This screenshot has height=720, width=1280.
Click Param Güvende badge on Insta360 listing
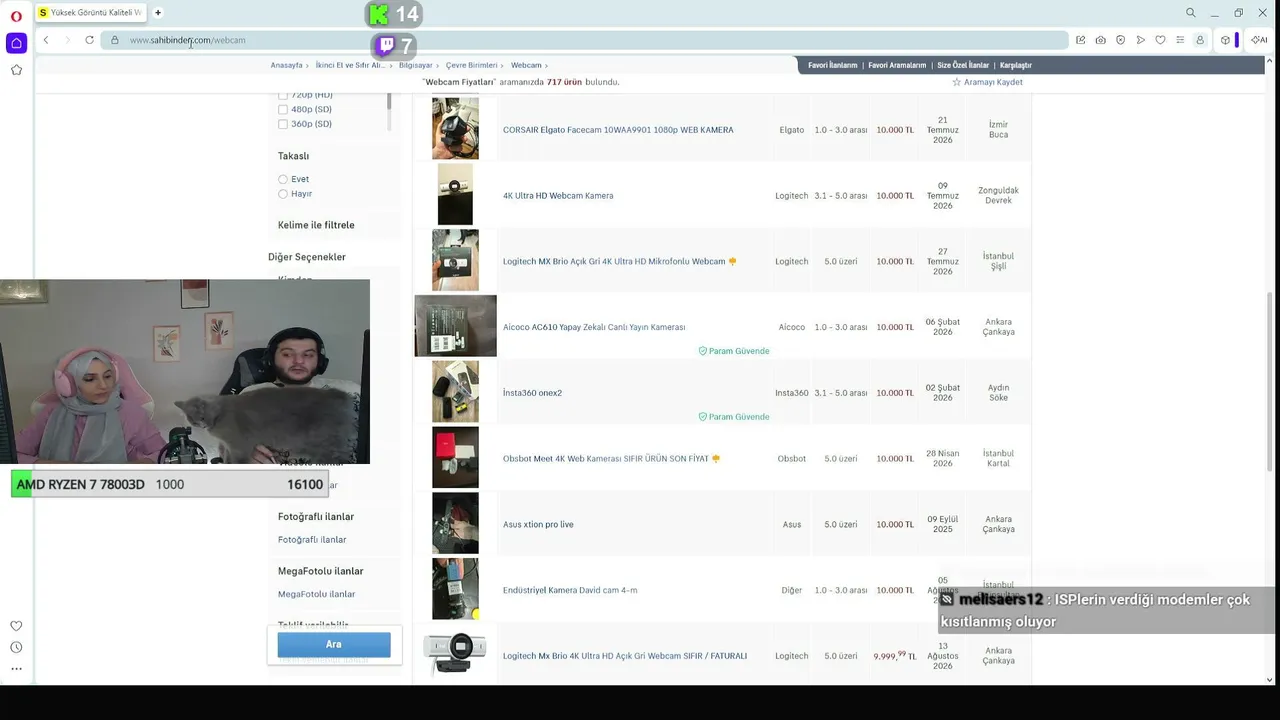[734, 417]
